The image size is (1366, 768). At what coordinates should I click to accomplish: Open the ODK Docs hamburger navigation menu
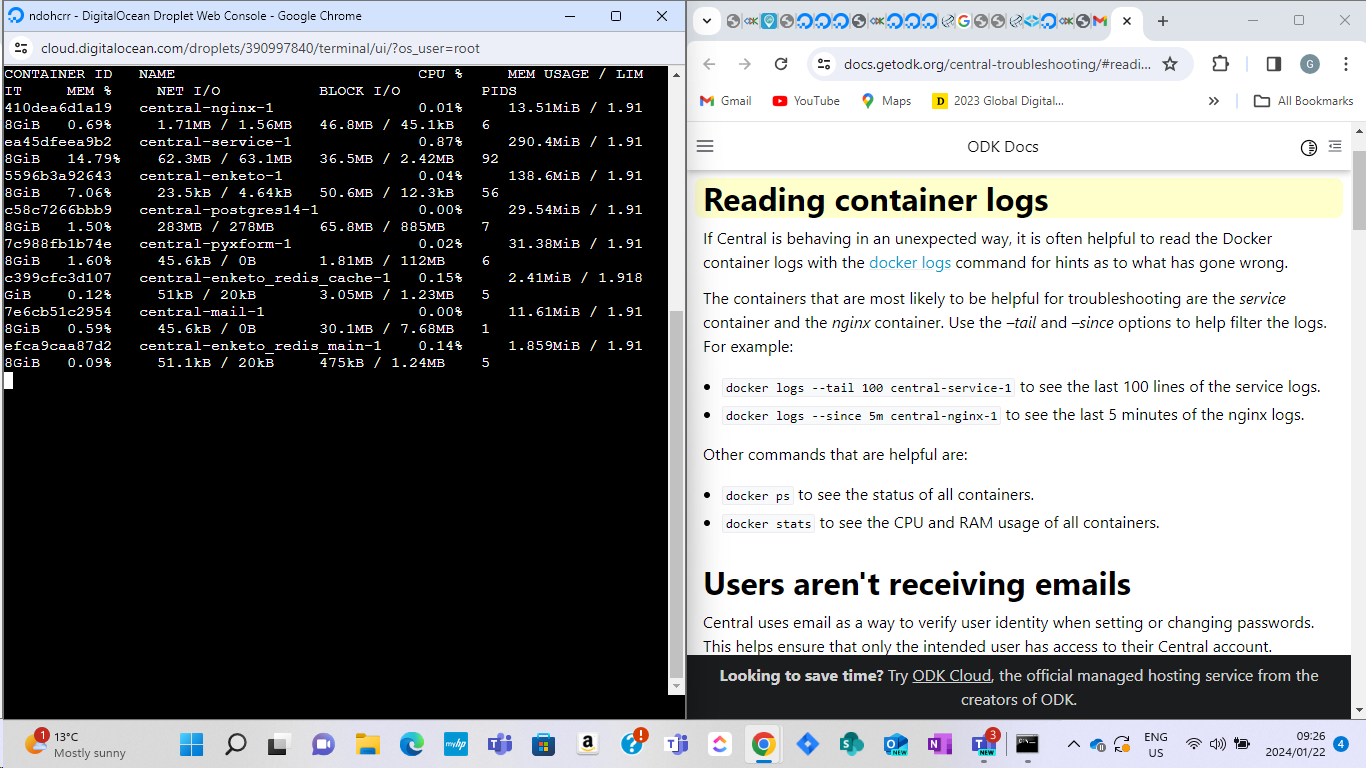pyautogui.click(x=705, y=147)
